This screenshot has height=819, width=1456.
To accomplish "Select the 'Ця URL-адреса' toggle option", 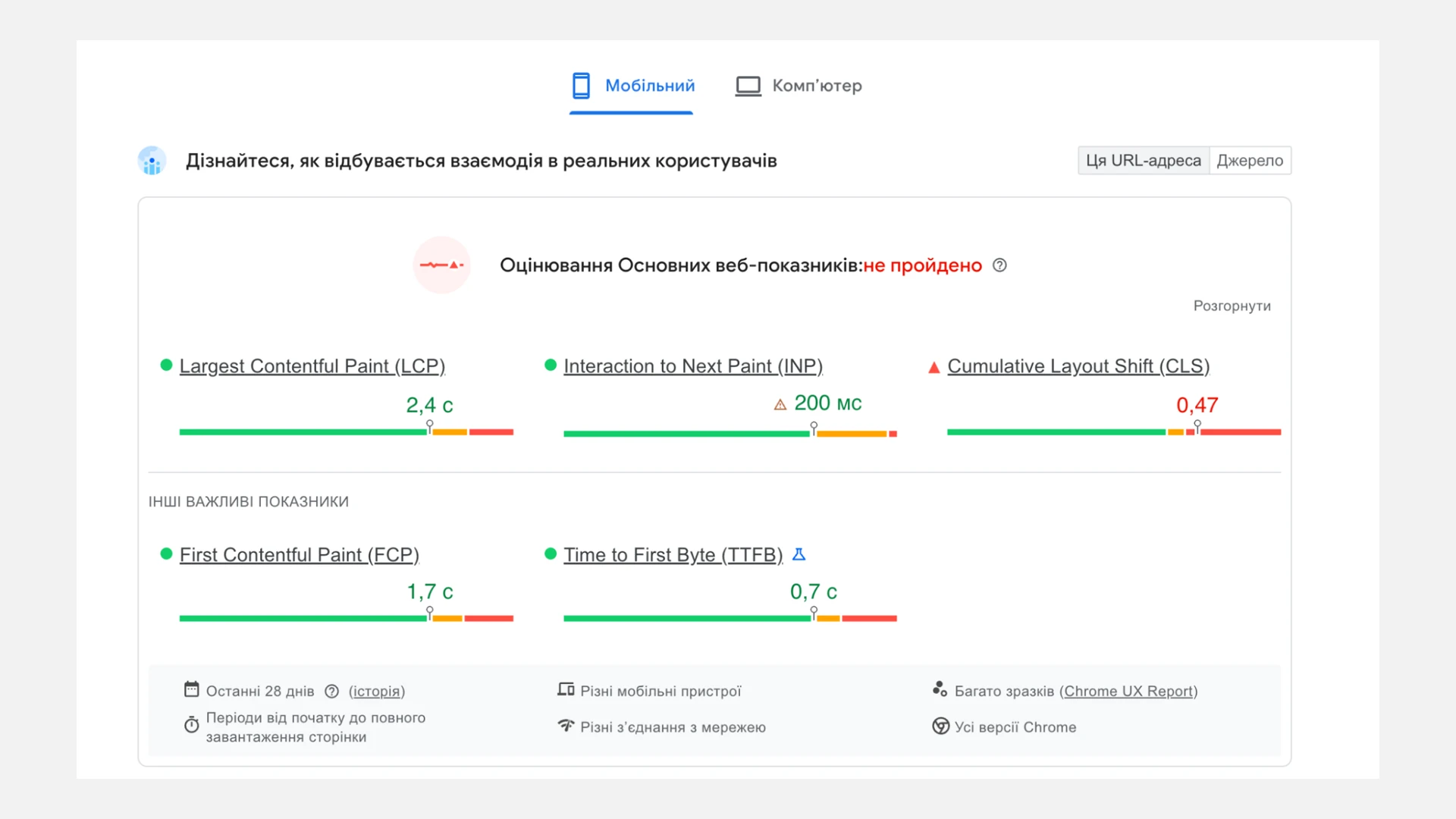I will pyautogui.click(x=1143, y=161).
